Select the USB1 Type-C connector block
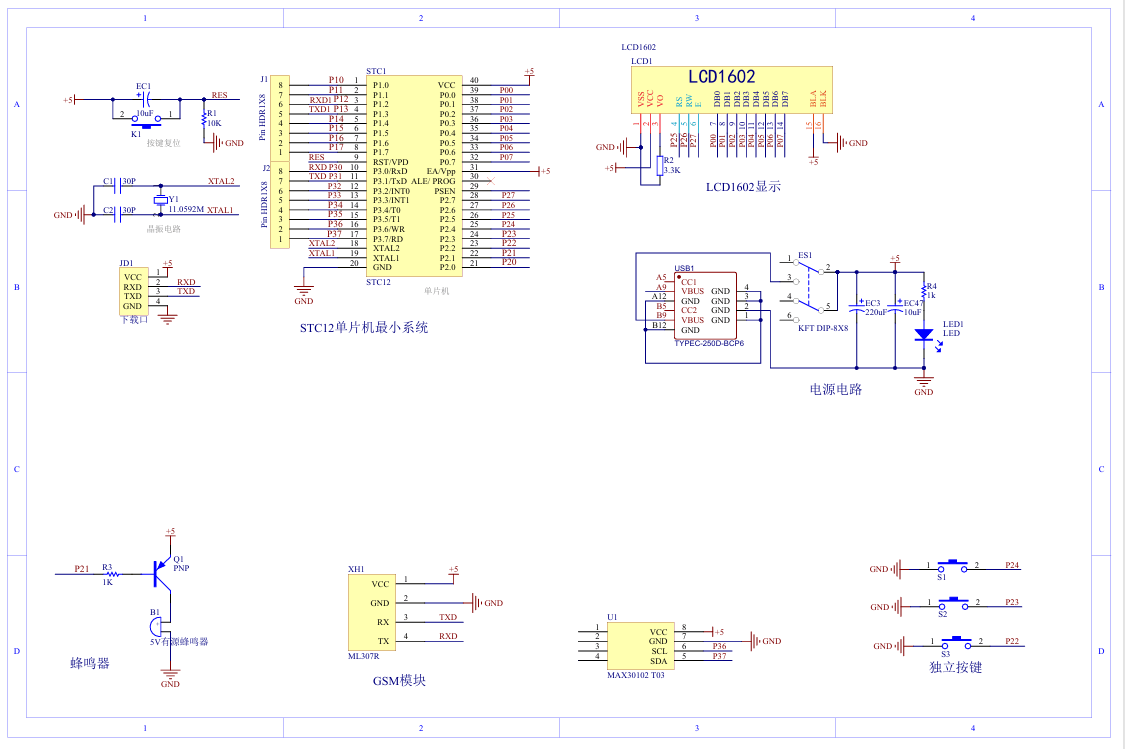 pyautogui.click(x=691, y=307)
